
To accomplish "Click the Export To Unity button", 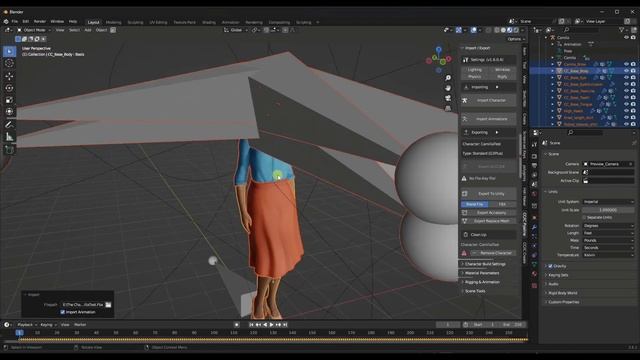I will pos(489,193).
